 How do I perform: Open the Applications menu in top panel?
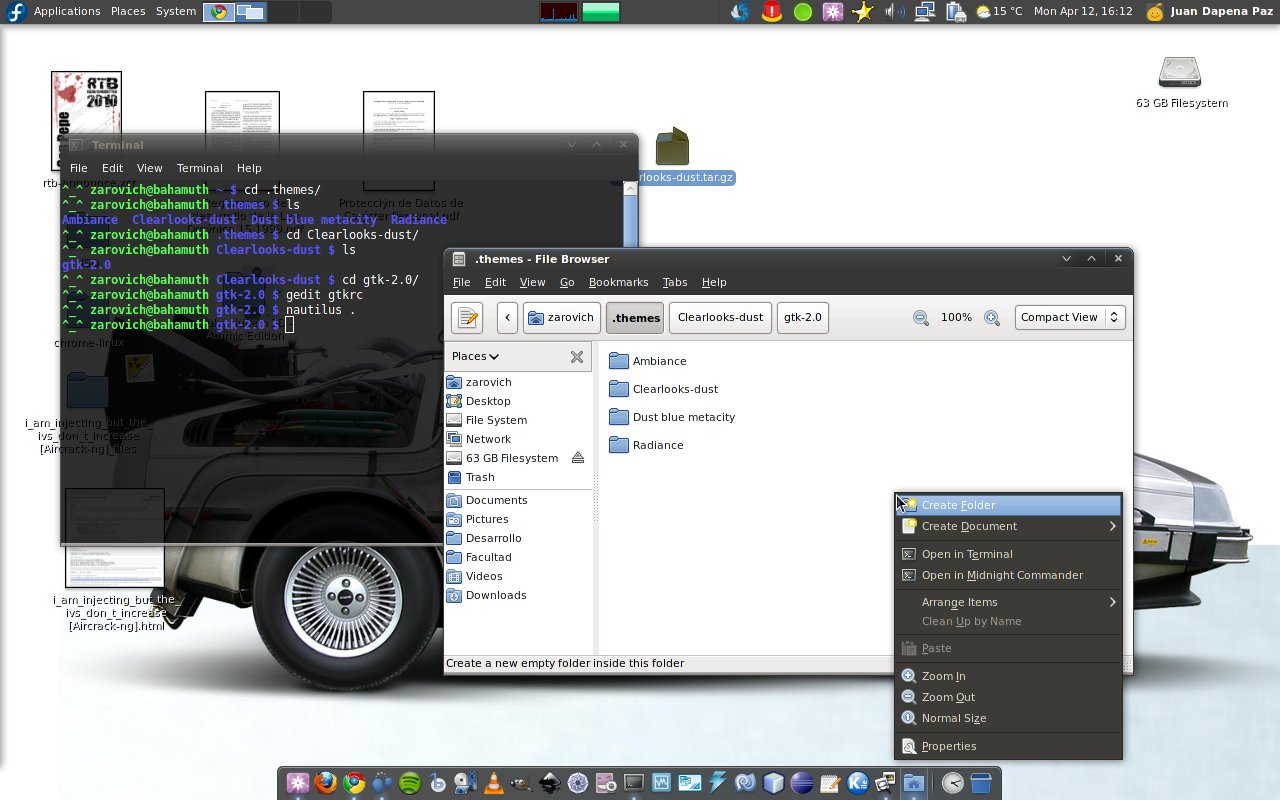pos(67,11)
